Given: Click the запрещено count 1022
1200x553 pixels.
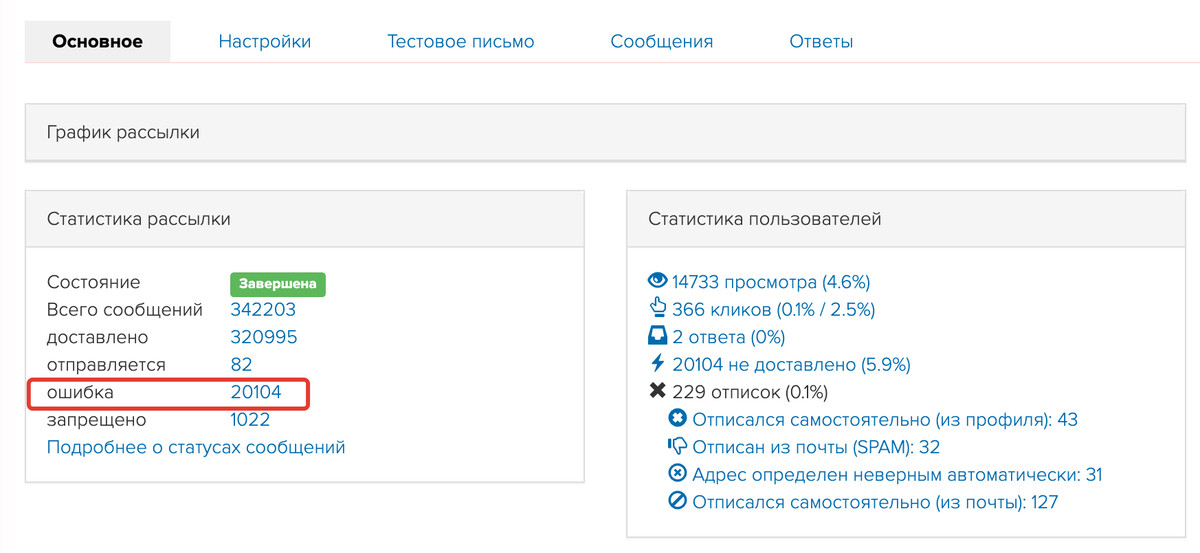Looking at the screenshot, I should coord(252,420).
